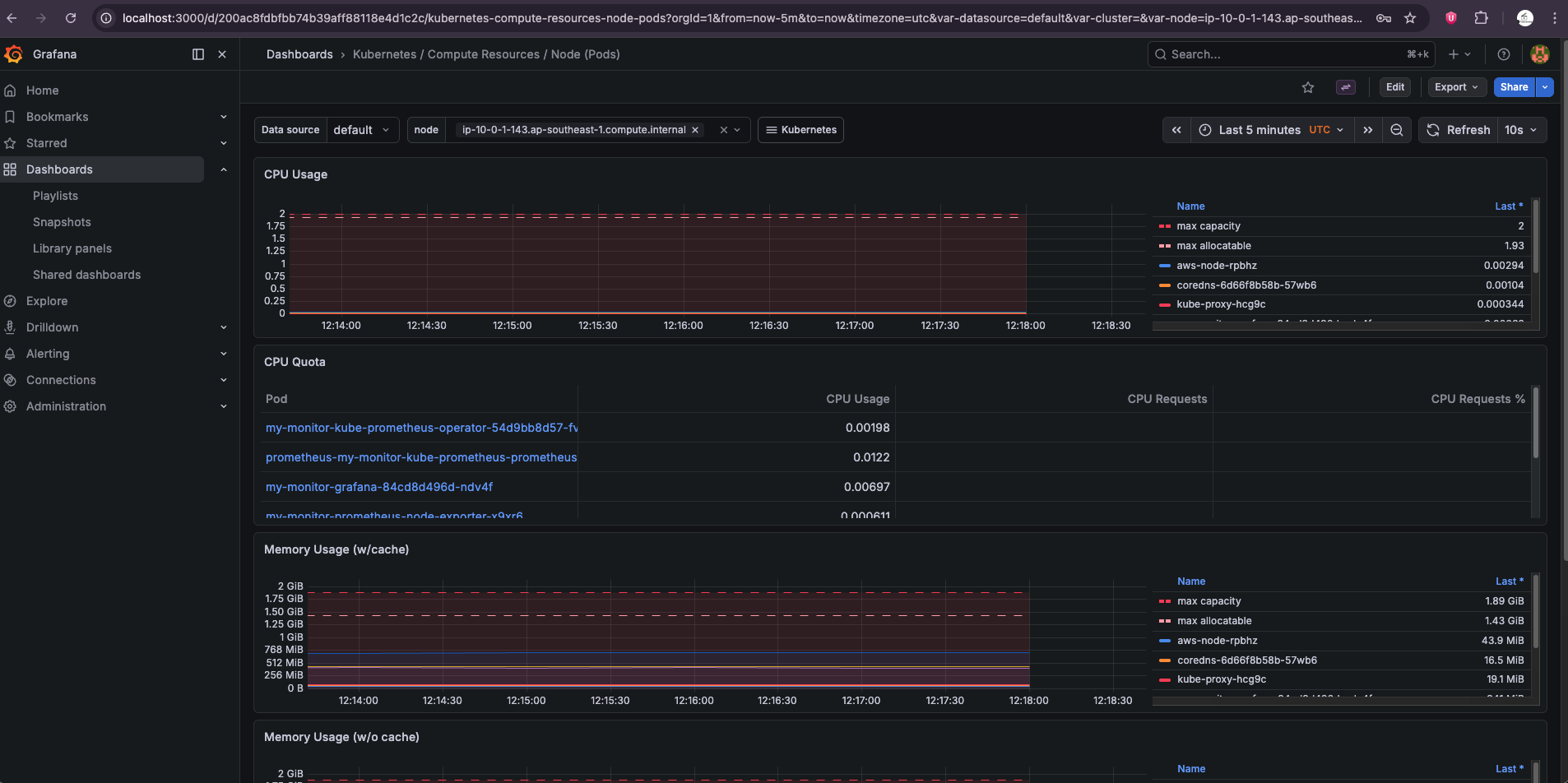Viewport: 1568px width, 783px height.
Task: Expand the Data source default dropdown
Action: pos(362,130)
